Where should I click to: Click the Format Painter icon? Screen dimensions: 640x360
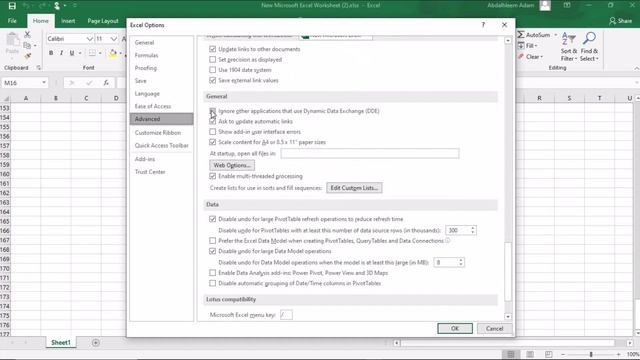click(27, 56)
